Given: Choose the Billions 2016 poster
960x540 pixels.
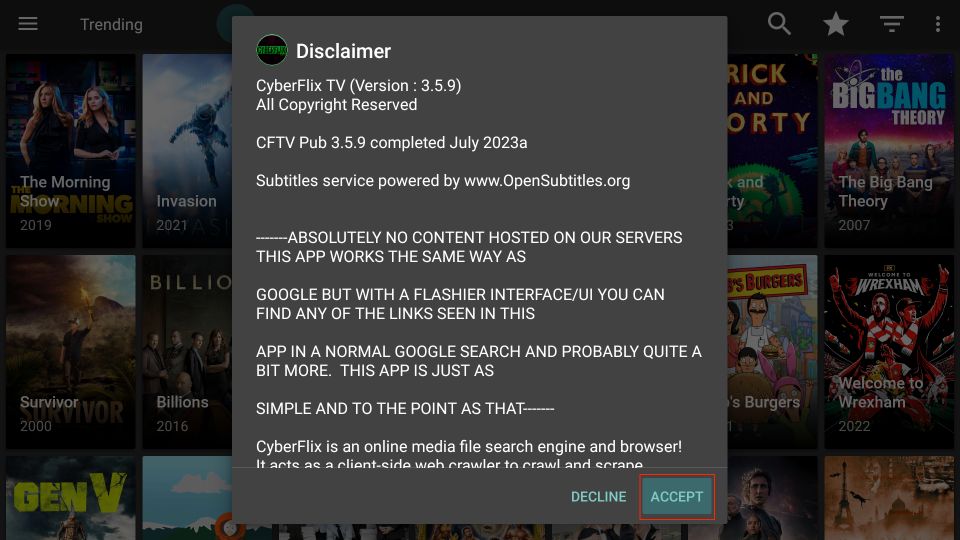Looking at the screenshot, I should click(x=187, y=352).
